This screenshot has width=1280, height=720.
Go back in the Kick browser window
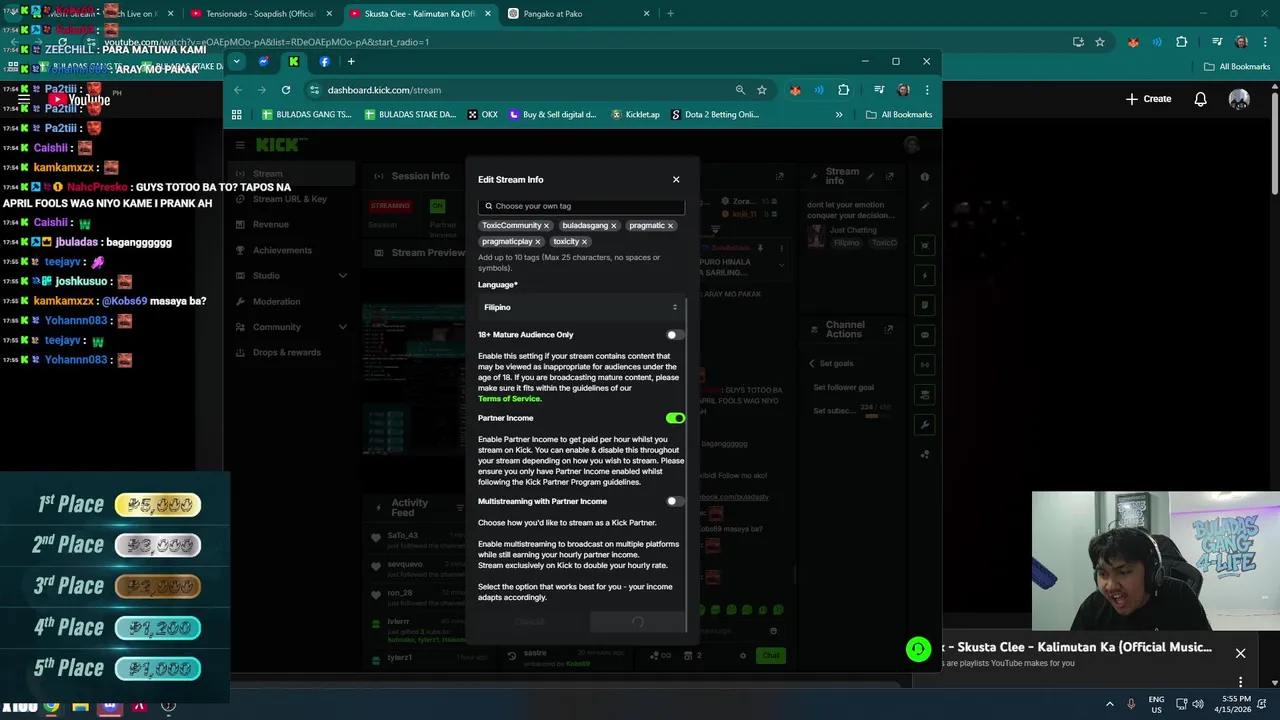tap(238, 90)
